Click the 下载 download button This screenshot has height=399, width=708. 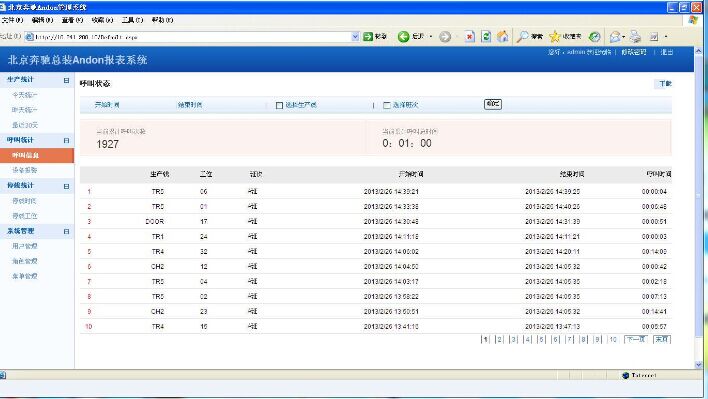pyautogui.click(x=665, y=84)
